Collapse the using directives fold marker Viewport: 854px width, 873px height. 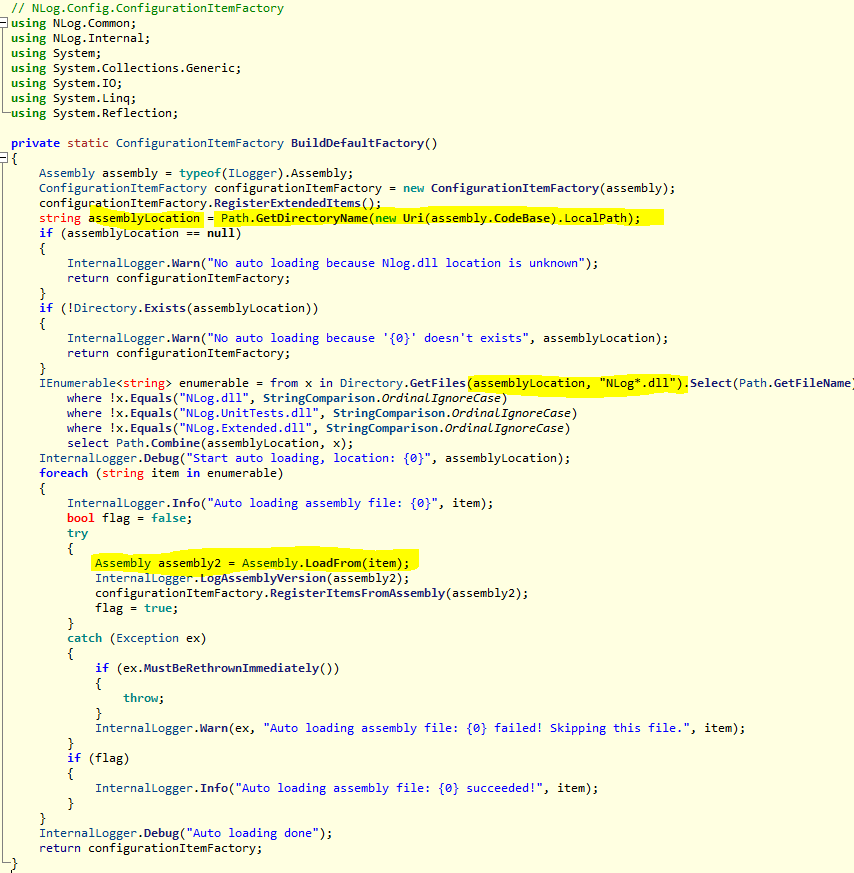[5, 23]
